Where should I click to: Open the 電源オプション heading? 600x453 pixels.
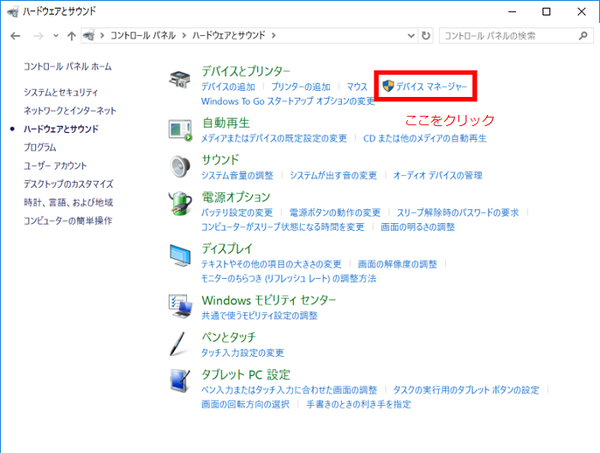point(236,197)
